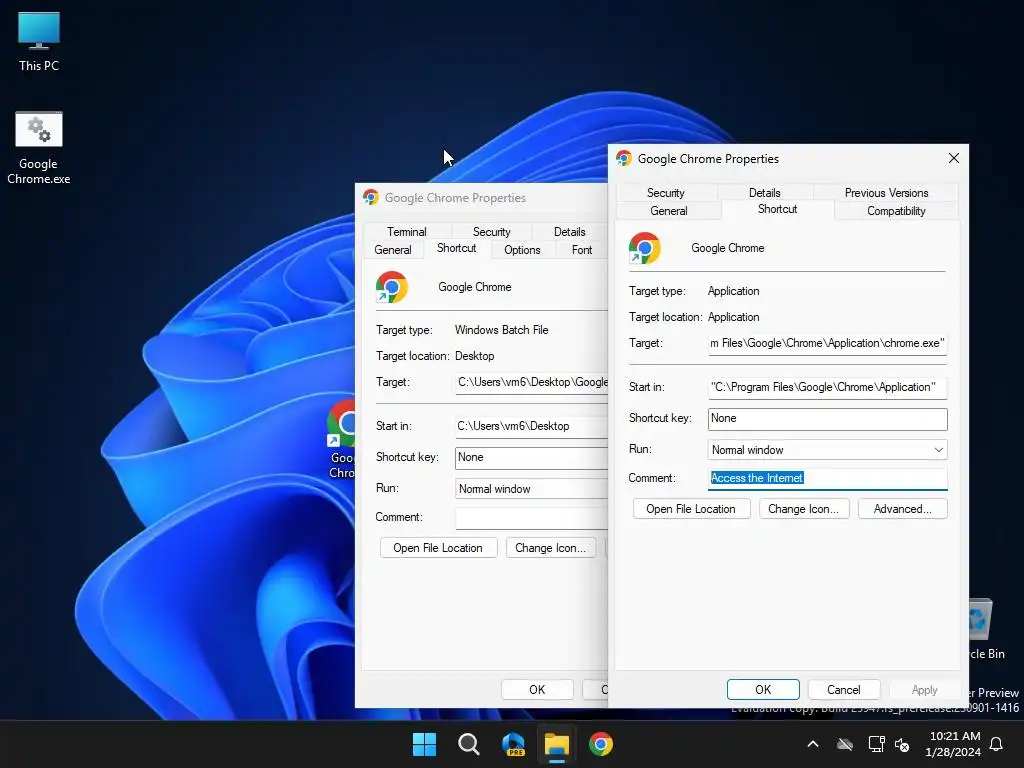The image size is (1024, 768).
Task: Select the Google Chrome.exe desktop icon
Action: (x=39, y=148)
